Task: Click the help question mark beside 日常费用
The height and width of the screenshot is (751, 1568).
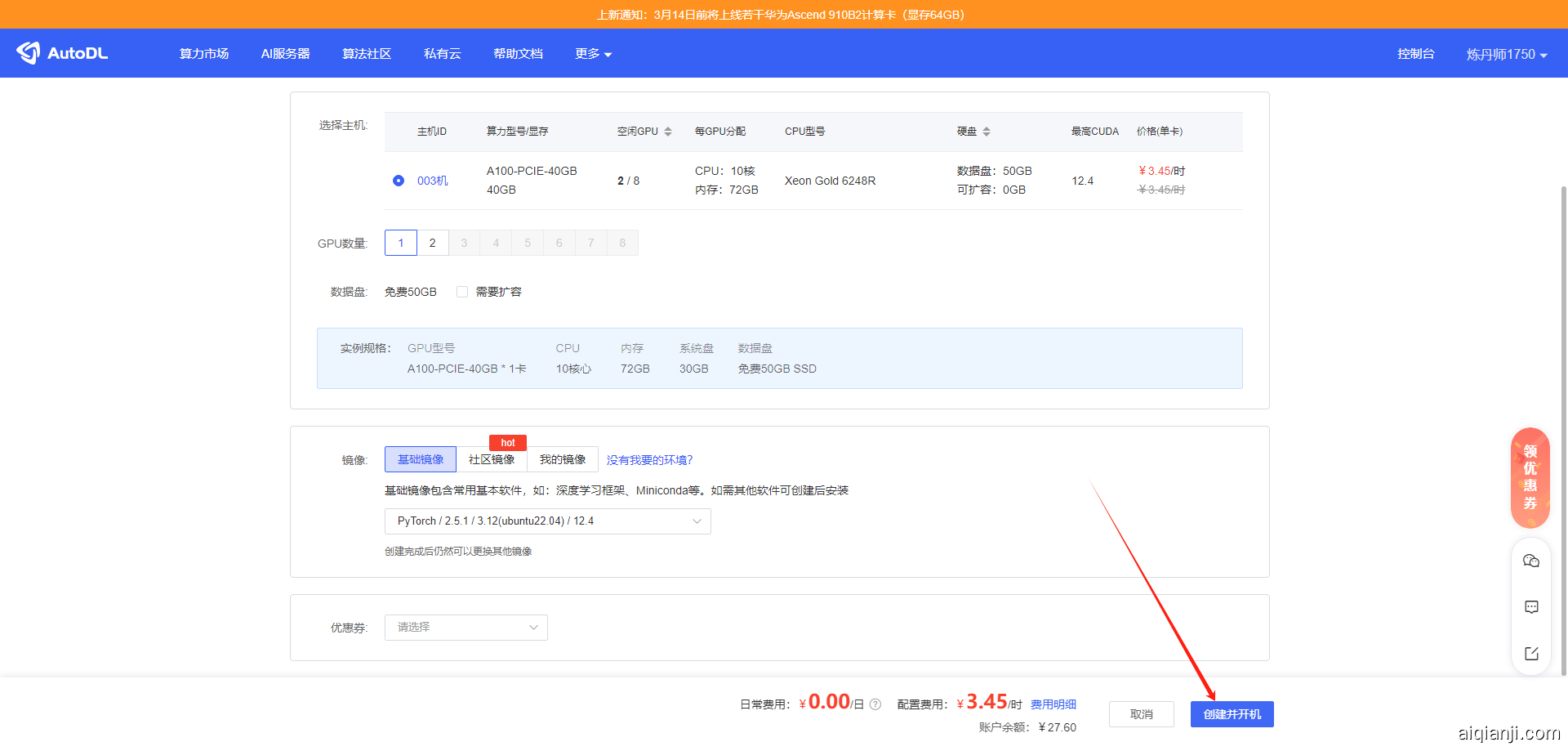Action: [x=875, y=704]
